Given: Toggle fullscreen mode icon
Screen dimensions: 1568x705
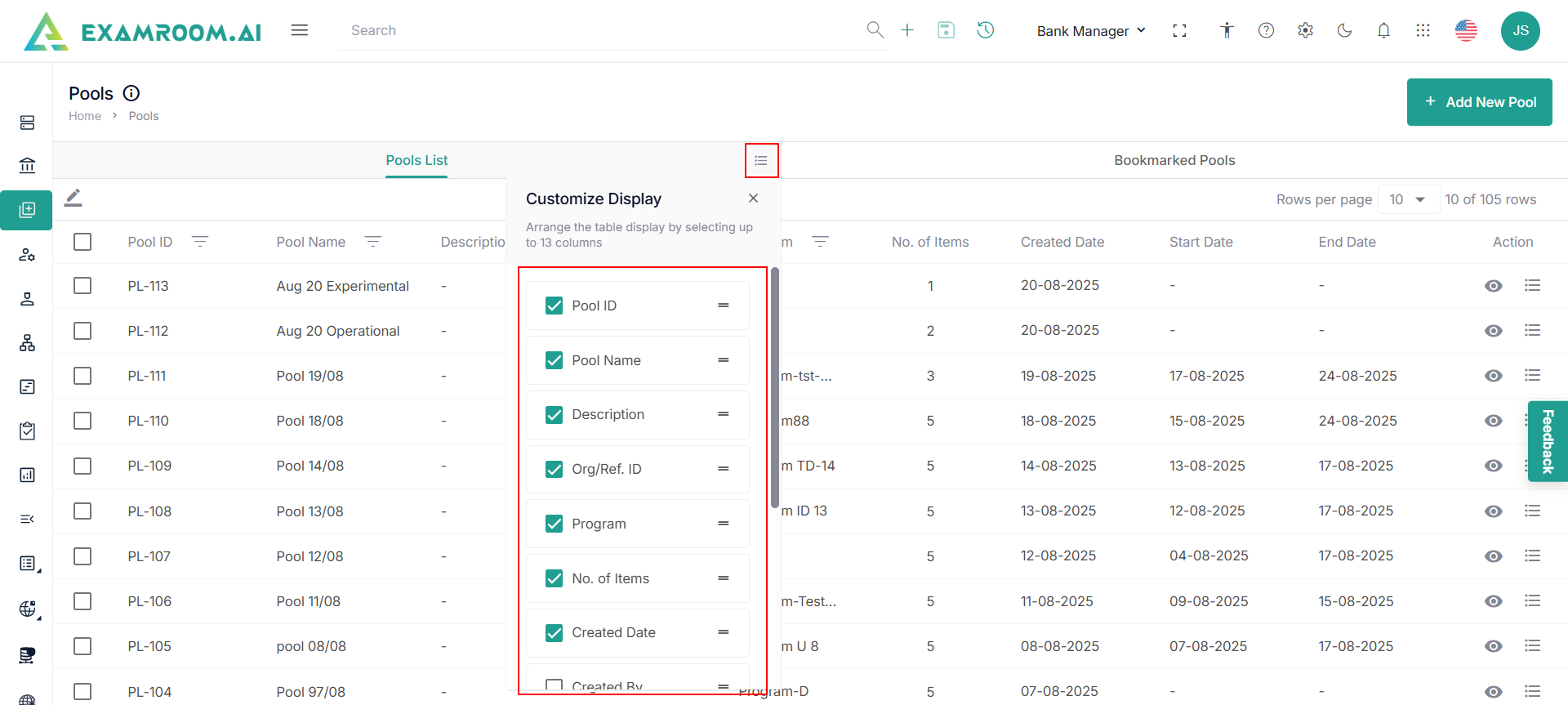Looking at the screenshot, I should pyautogui.click(x=1179, y=30).
